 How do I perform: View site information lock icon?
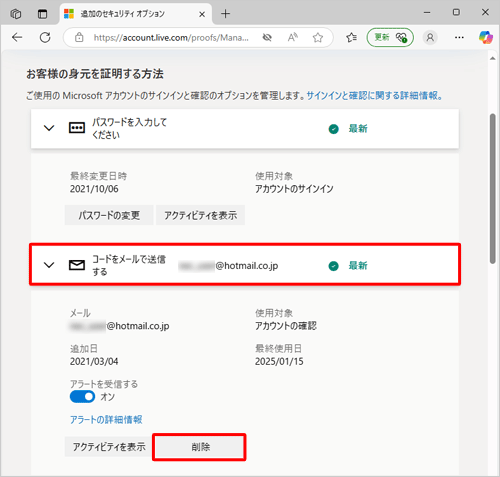click(x=79, y=37)
